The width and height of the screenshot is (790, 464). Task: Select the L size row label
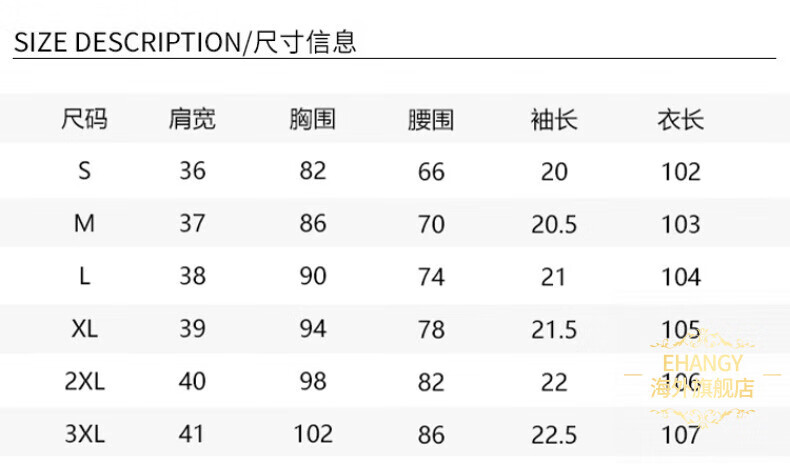84,276
